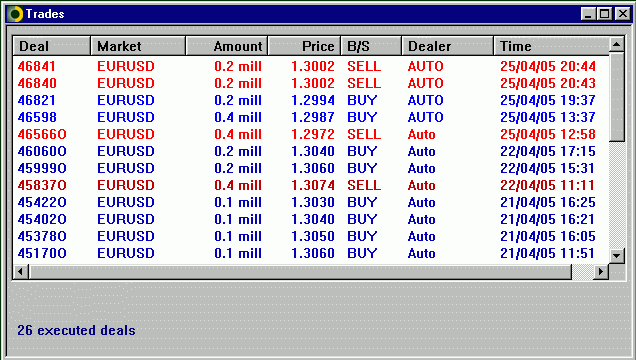Click the horizontal scrollbar thumb
This screenshot has width=636, height=360.
coord(300,271)
